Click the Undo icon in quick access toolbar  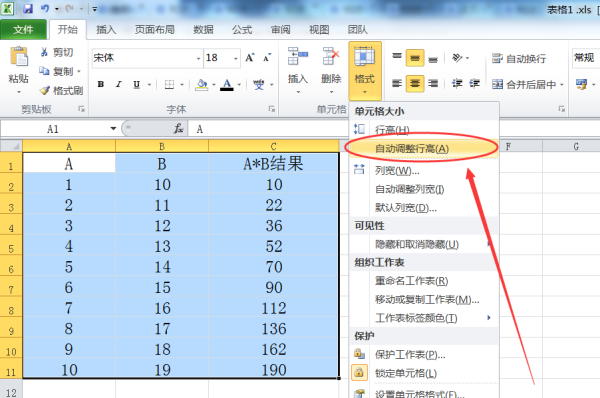click(x=45, y=8)
